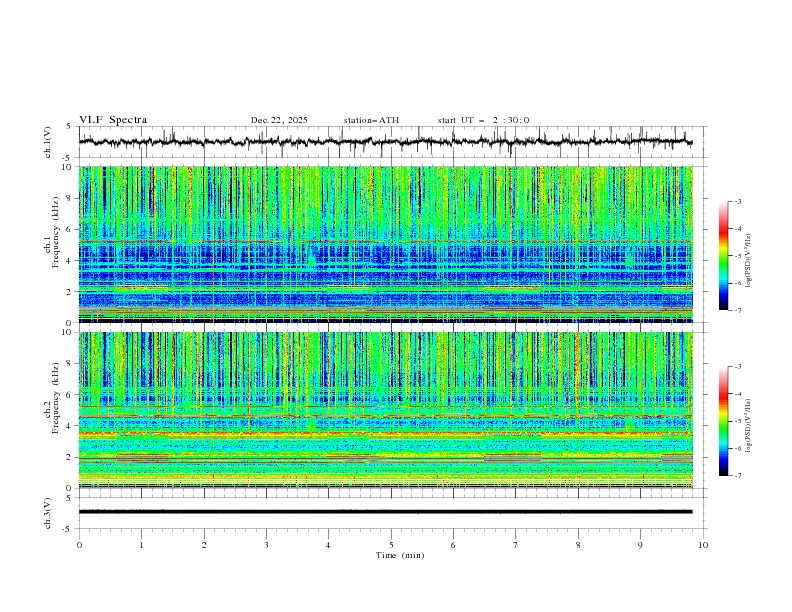Click the 5 minute tick on time axis

click(391, 545)
